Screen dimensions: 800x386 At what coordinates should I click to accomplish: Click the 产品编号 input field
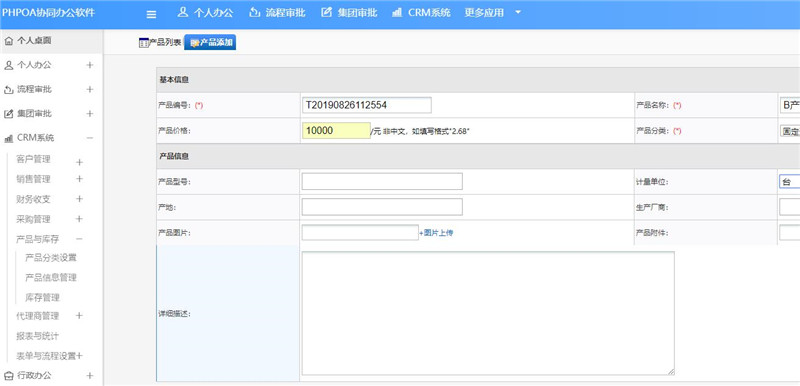[367, 105]
